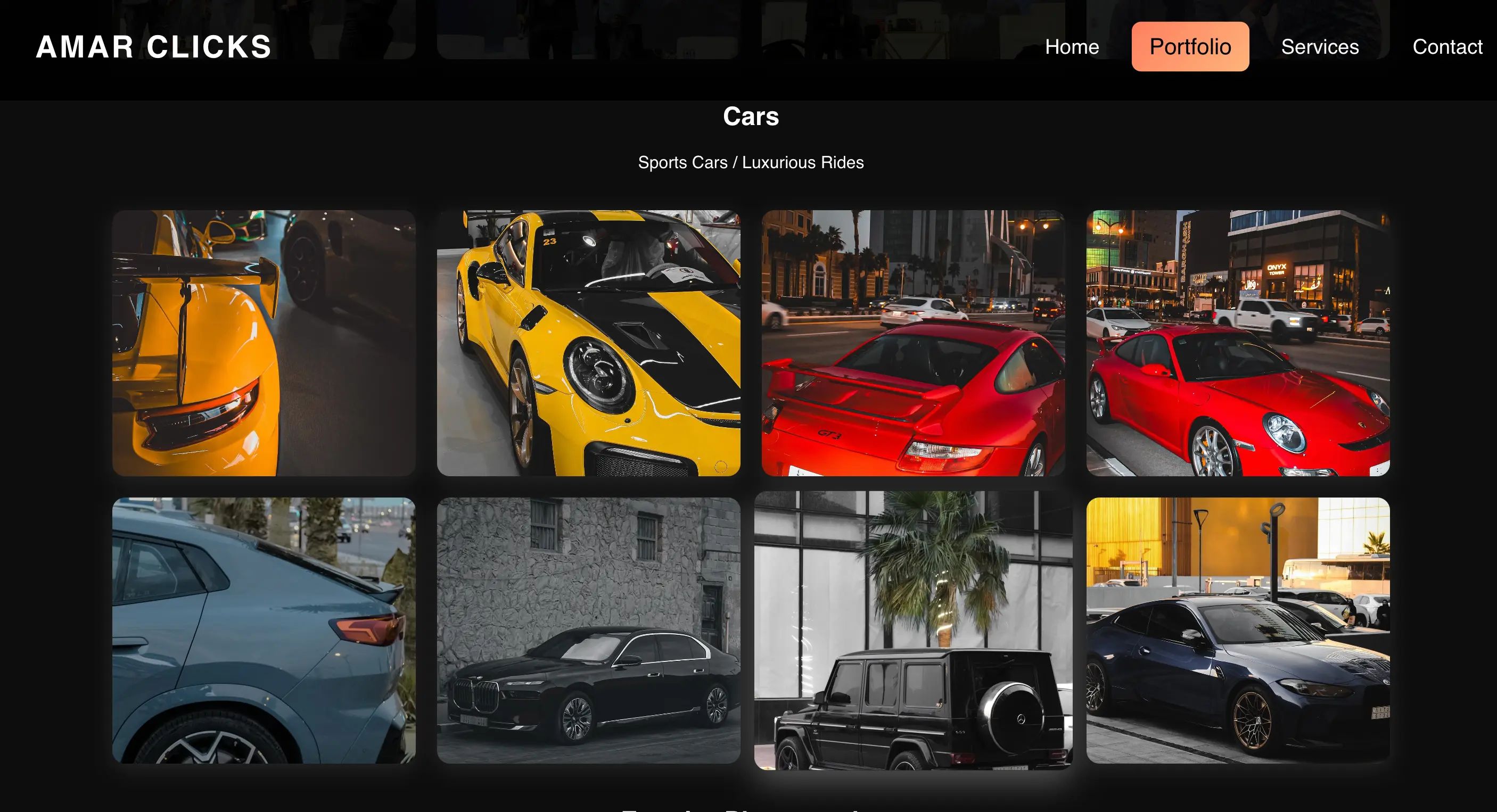
Task: Click the number 23 decal on yellow Porsche
Action: pos(549,241)
